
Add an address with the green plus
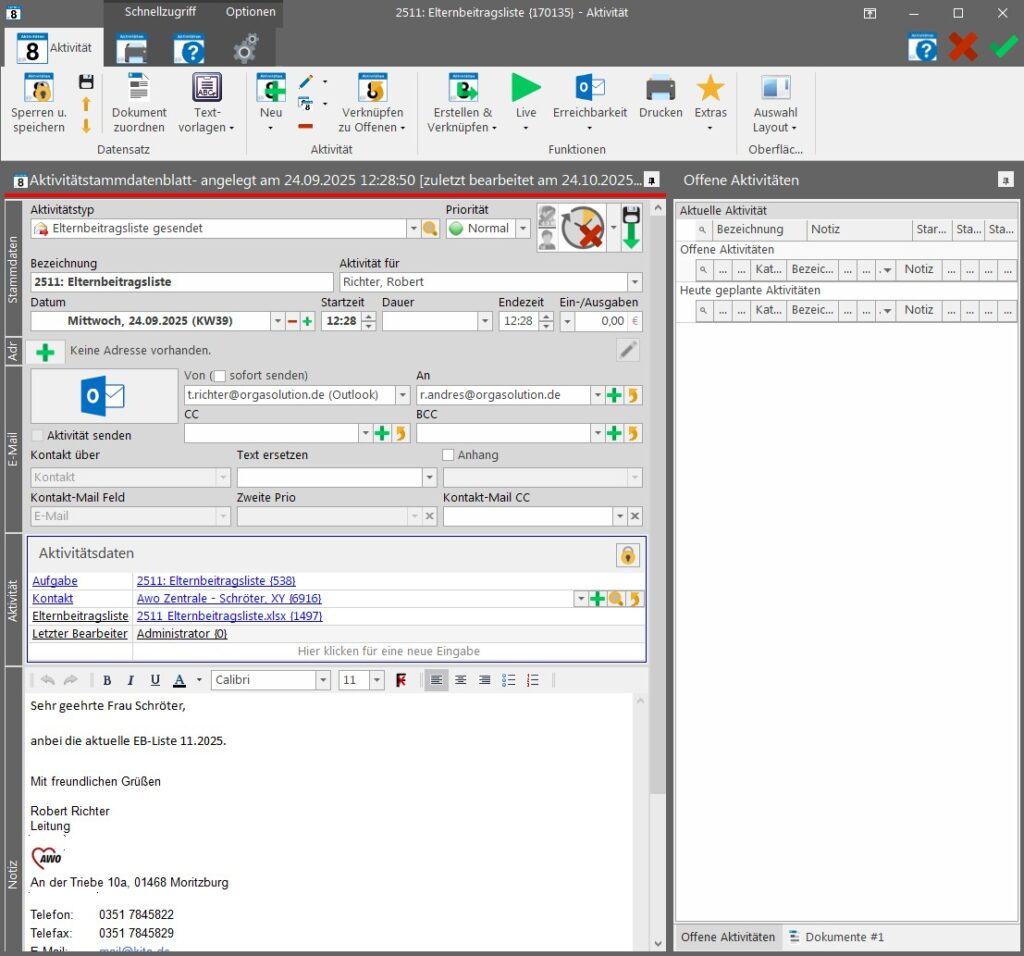45,353
